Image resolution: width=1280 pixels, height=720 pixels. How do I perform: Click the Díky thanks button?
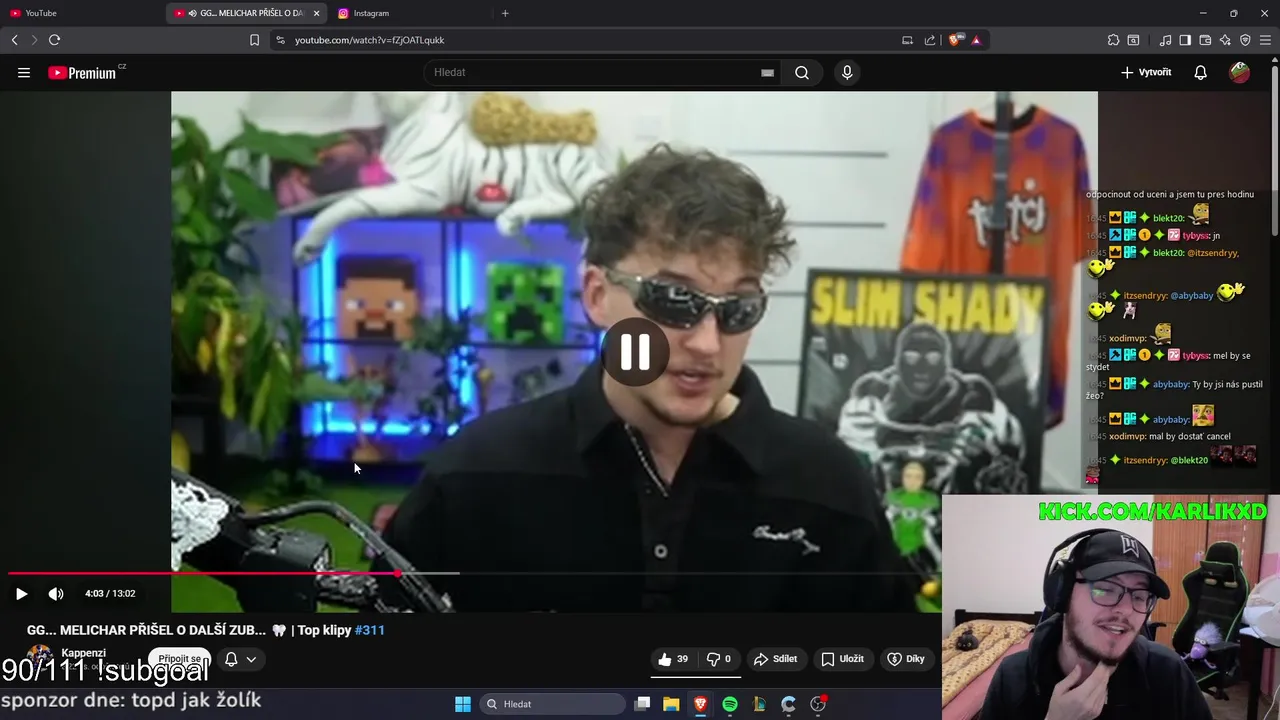point(906,659)
